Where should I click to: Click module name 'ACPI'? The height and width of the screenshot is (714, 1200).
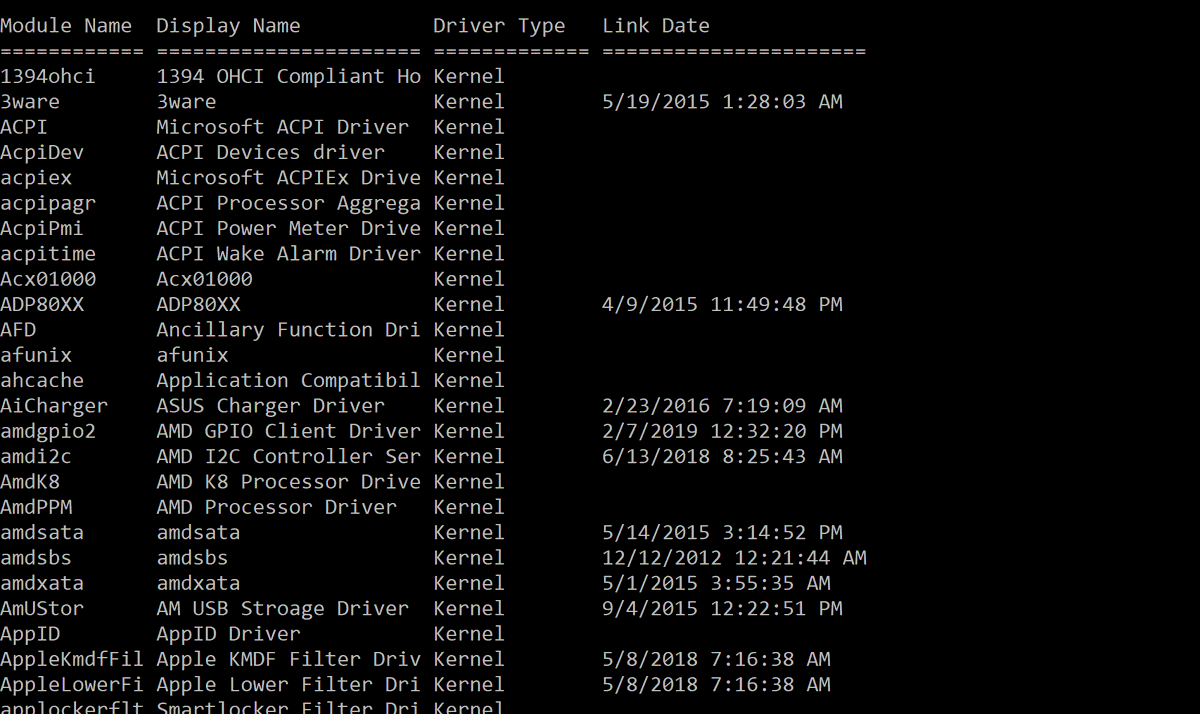coord(24,127)
